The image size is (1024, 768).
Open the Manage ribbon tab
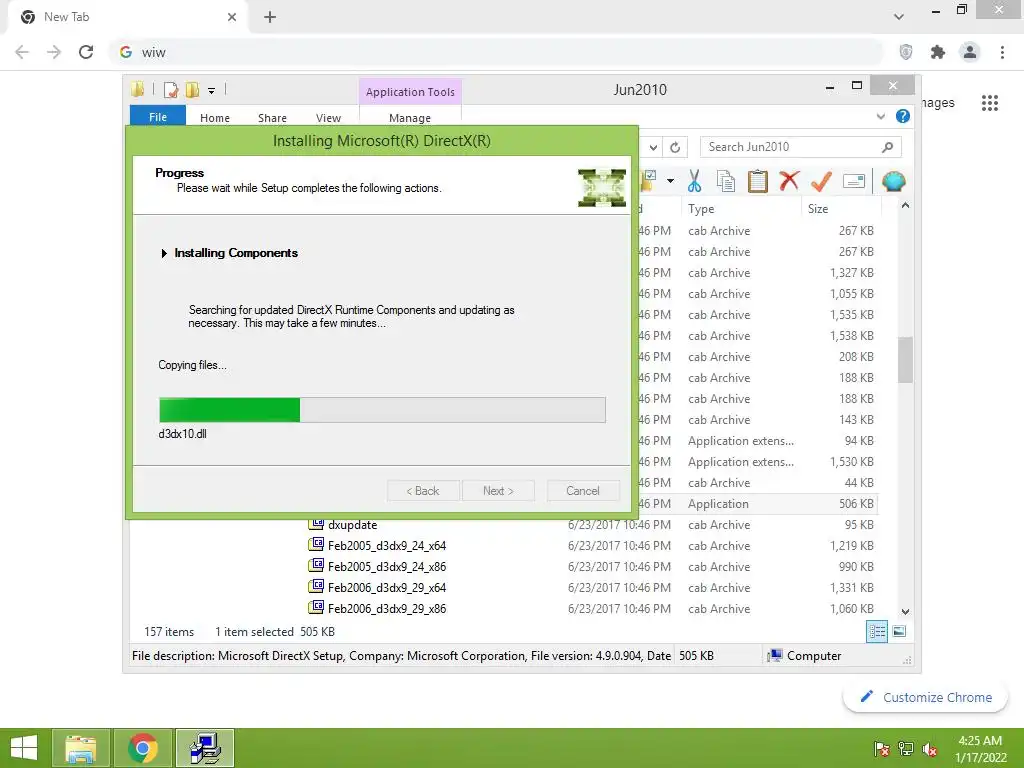(410, 118)
